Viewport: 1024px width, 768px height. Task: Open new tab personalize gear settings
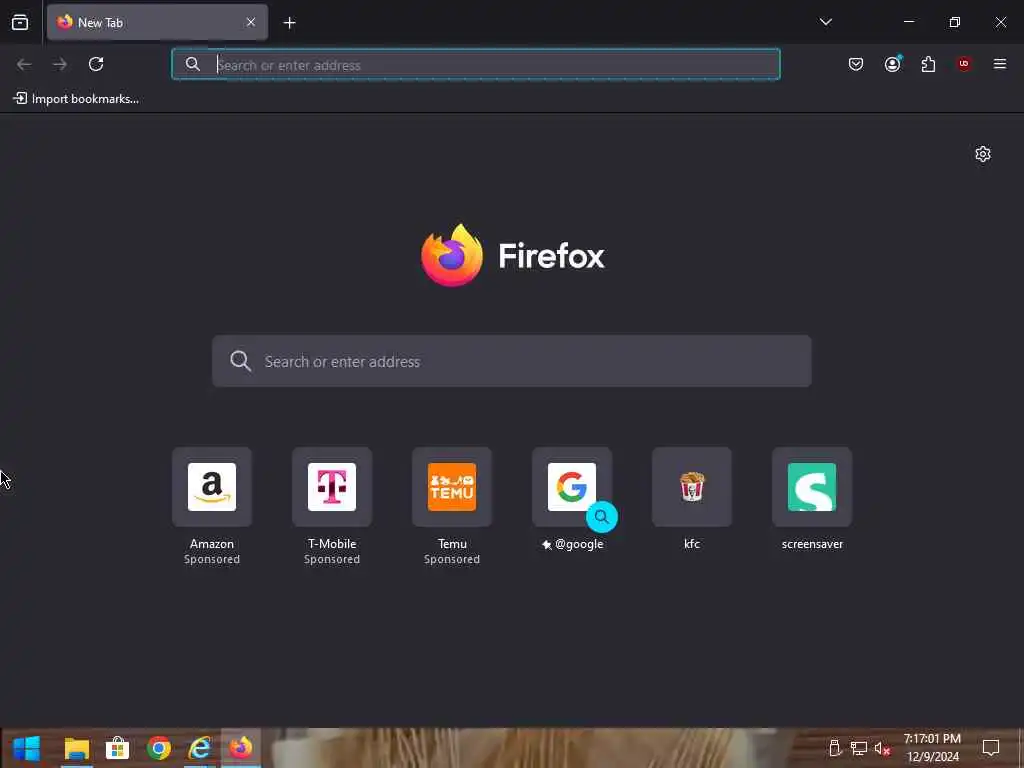point(983,154)
